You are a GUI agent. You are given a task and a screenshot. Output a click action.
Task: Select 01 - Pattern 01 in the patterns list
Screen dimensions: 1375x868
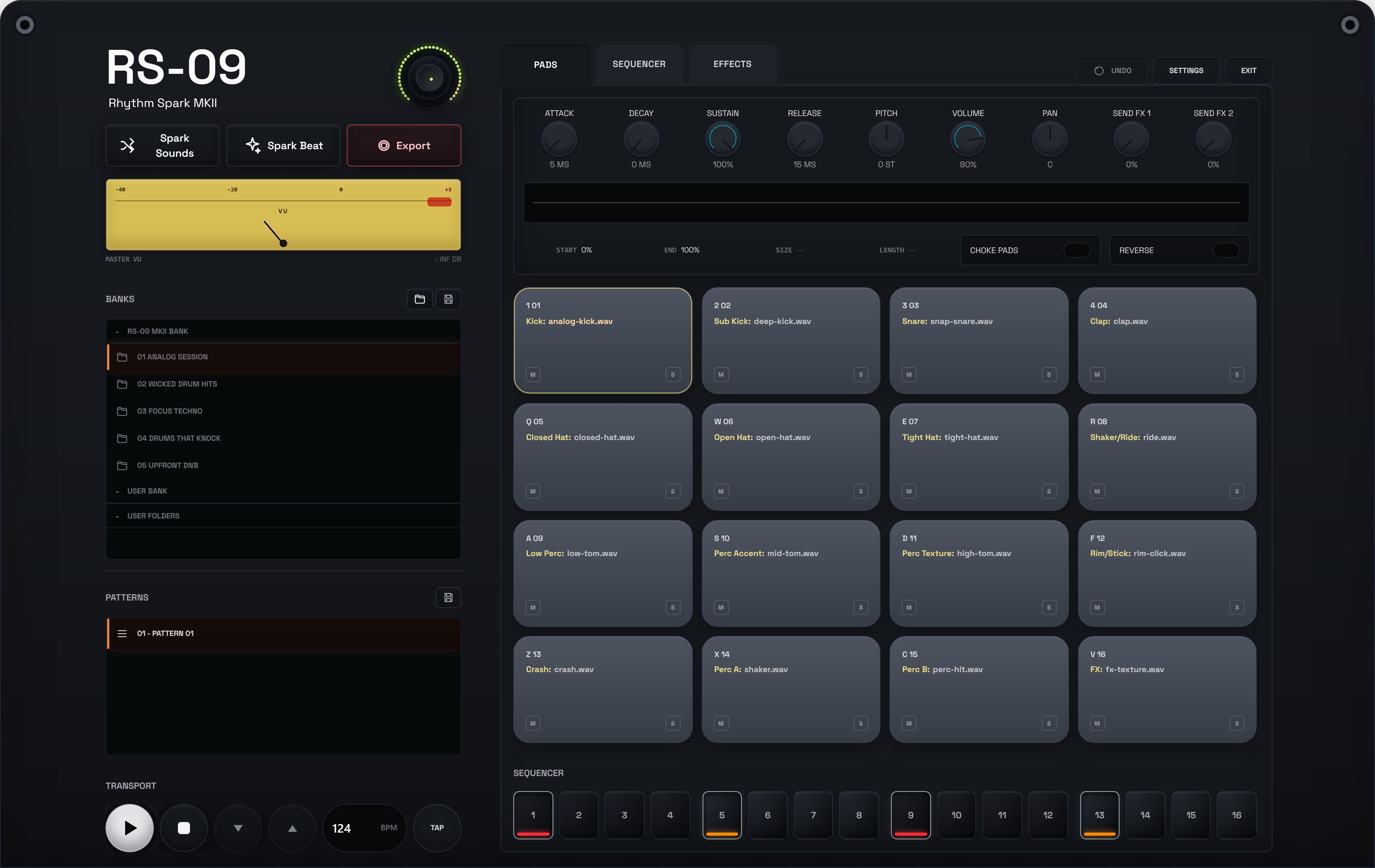point(283,633)
